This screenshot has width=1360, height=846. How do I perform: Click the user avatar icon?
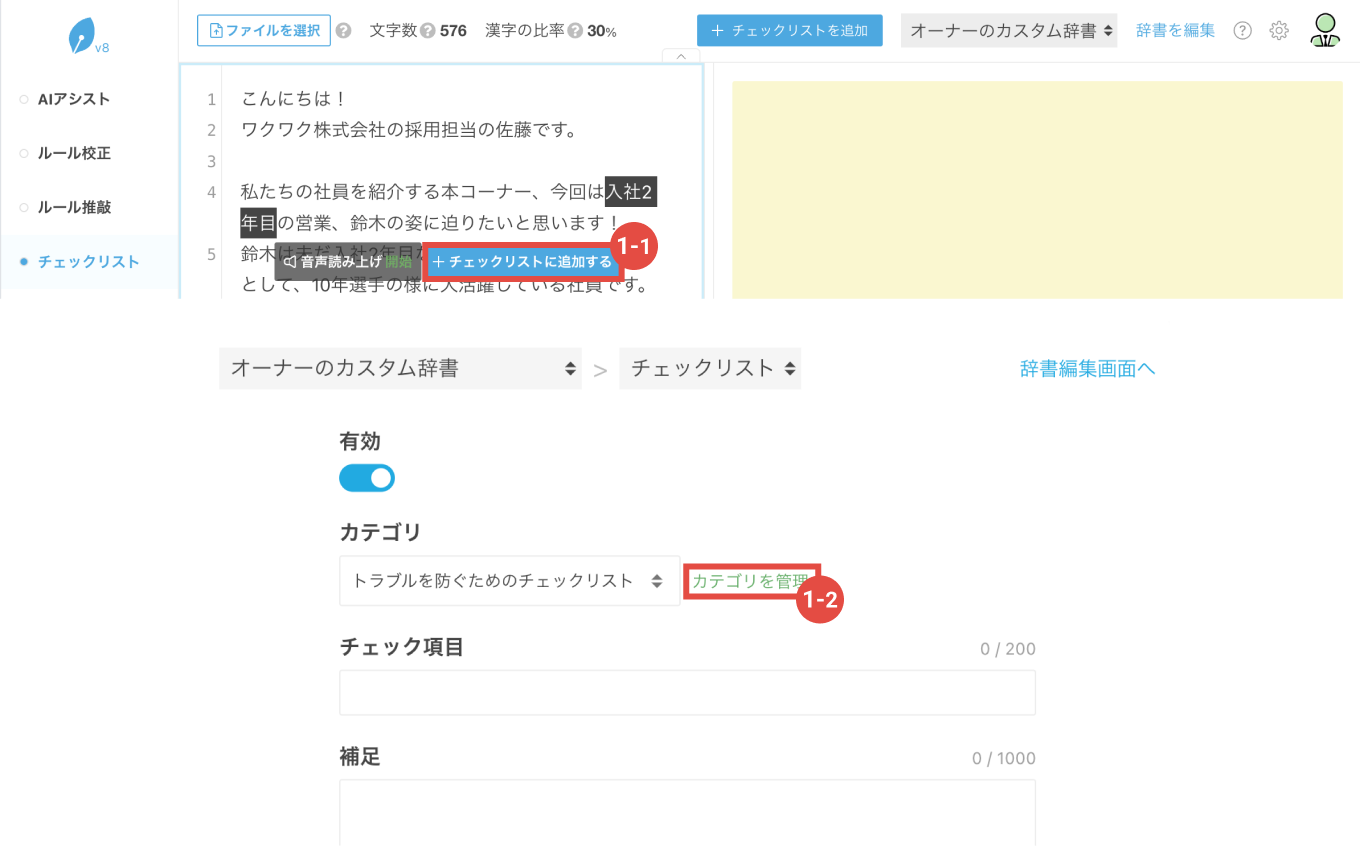click(1325, 30)
